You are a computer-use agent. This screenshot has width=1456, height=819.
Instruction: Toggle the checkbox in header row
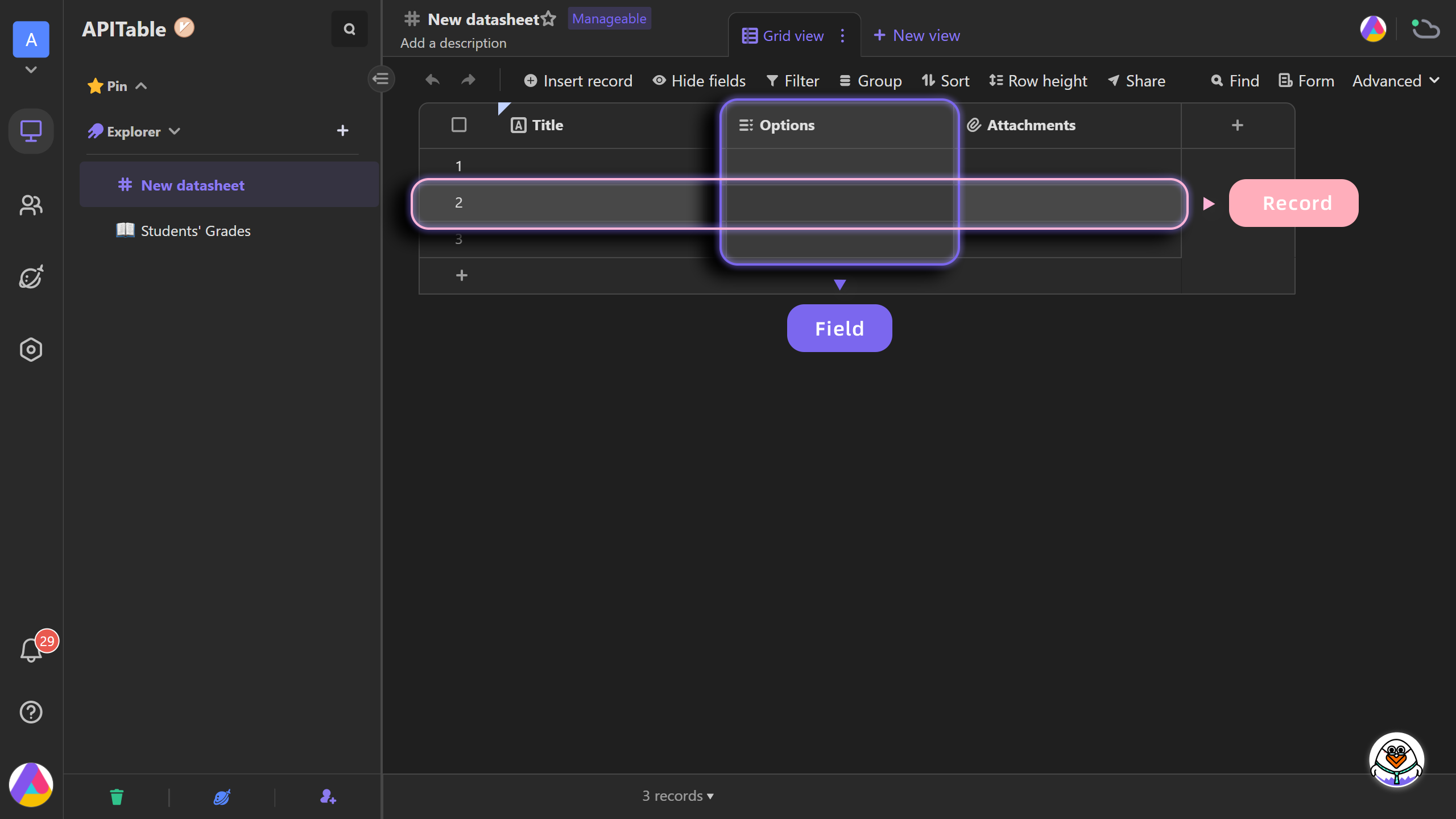[x=459, y=124]
